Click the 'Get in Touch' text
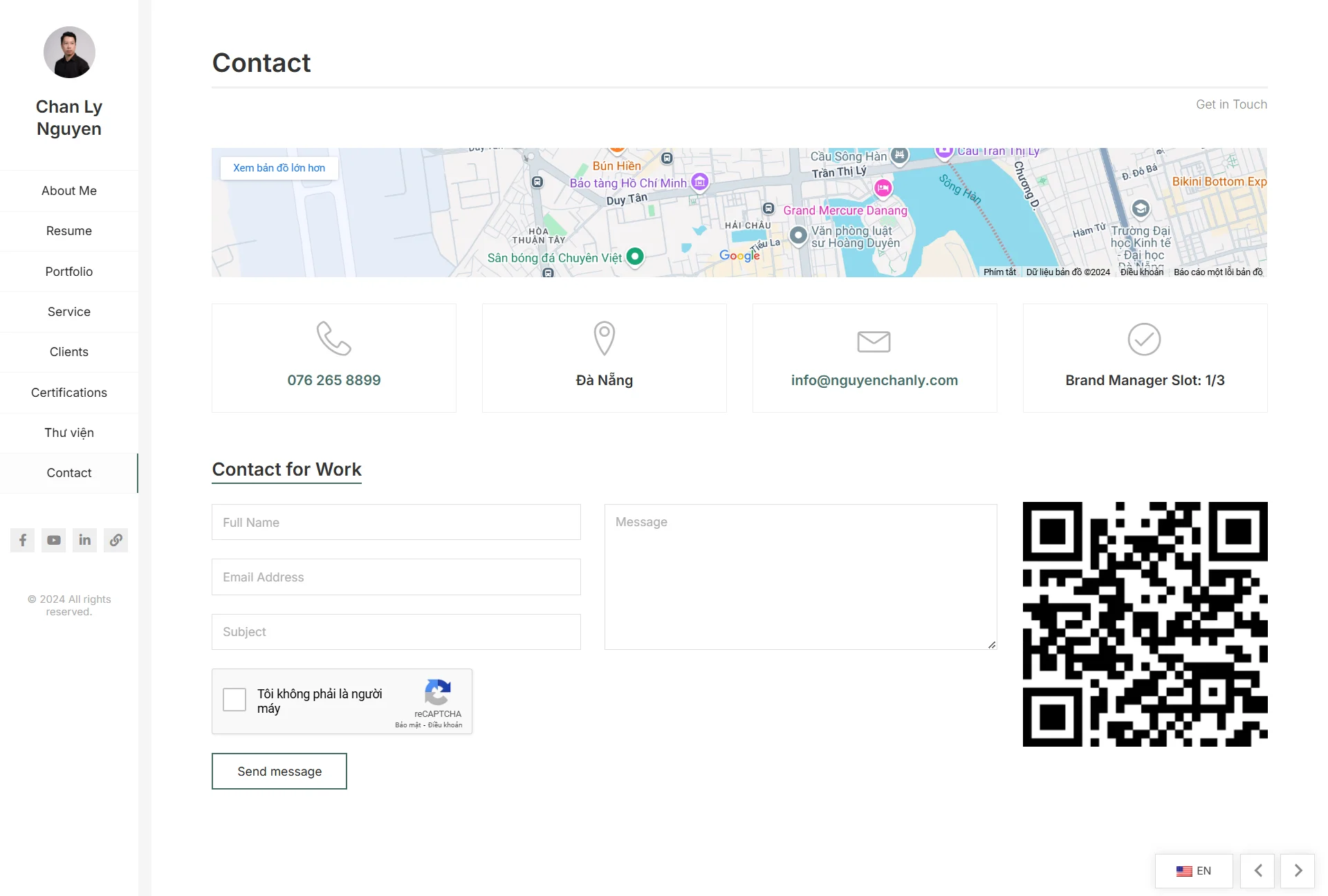Image resolution: width=1328 pixels, height=896 pixels. pyautogui.click(x=1232, y=104)
